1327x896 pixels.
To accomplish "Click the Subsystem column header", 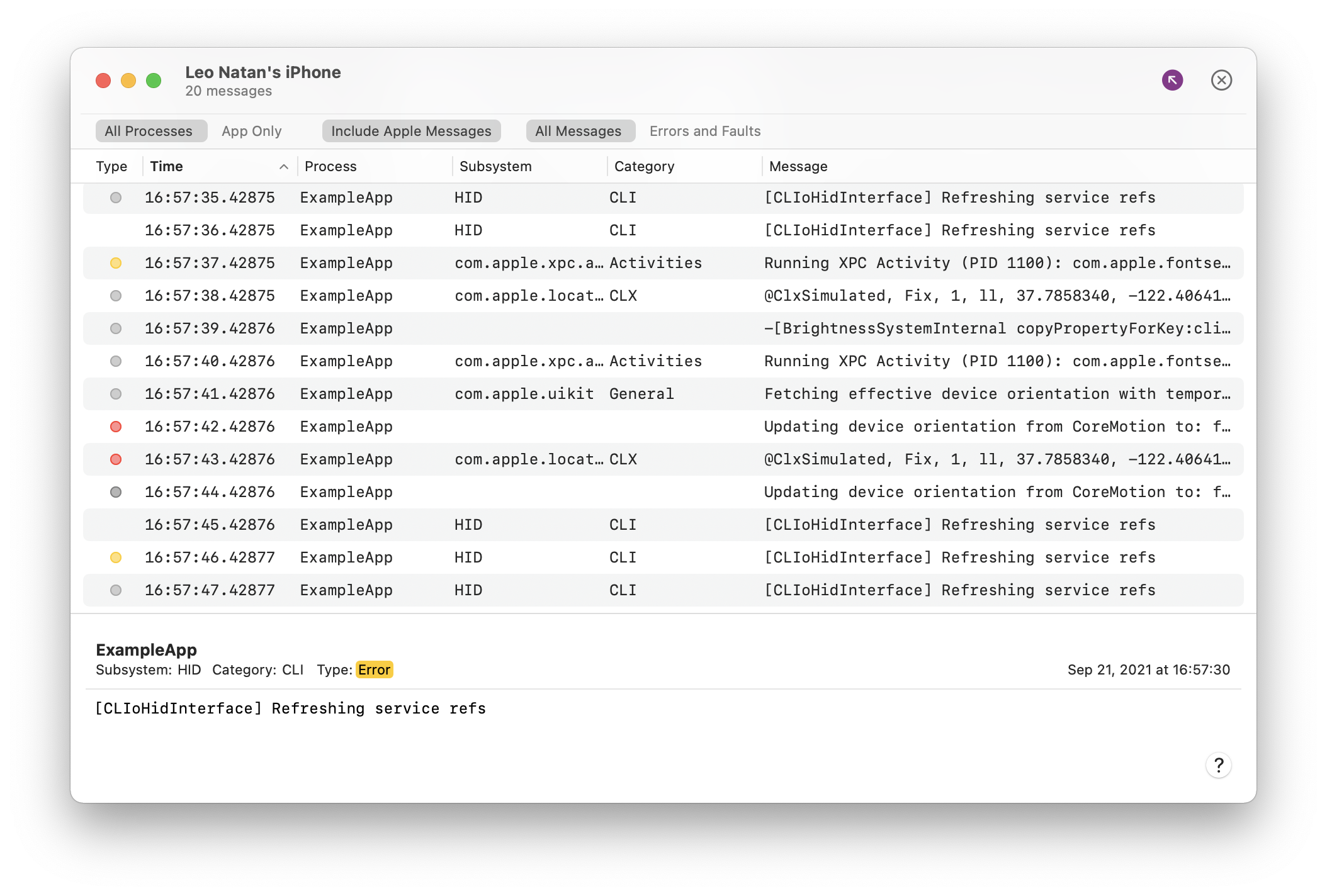I will (x=495, y=167).
